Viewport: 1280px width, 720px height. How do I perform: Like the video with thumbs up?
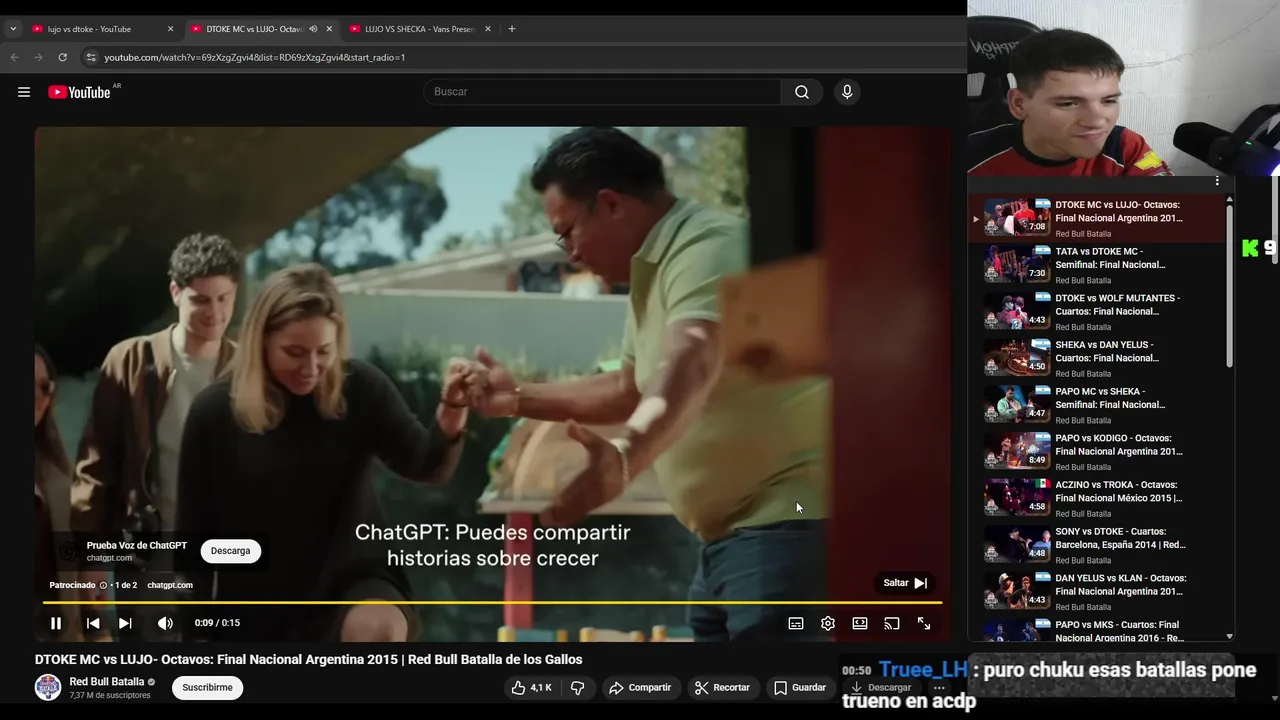[x=531, y=688]
